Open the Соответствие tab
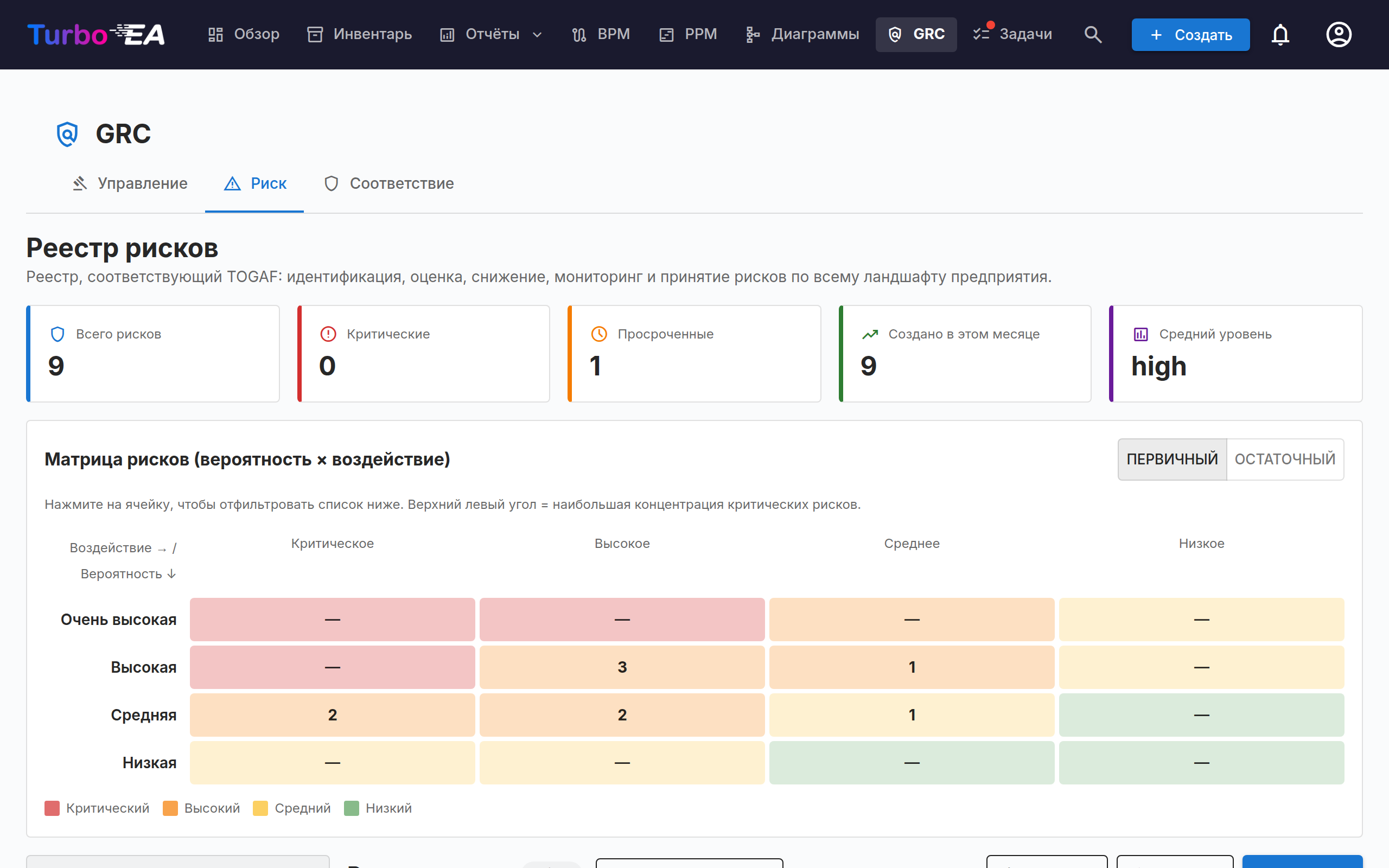Image resolution: width=1389 pixels, height=868 pixels. pyautogui.click(x=389, y=184)
